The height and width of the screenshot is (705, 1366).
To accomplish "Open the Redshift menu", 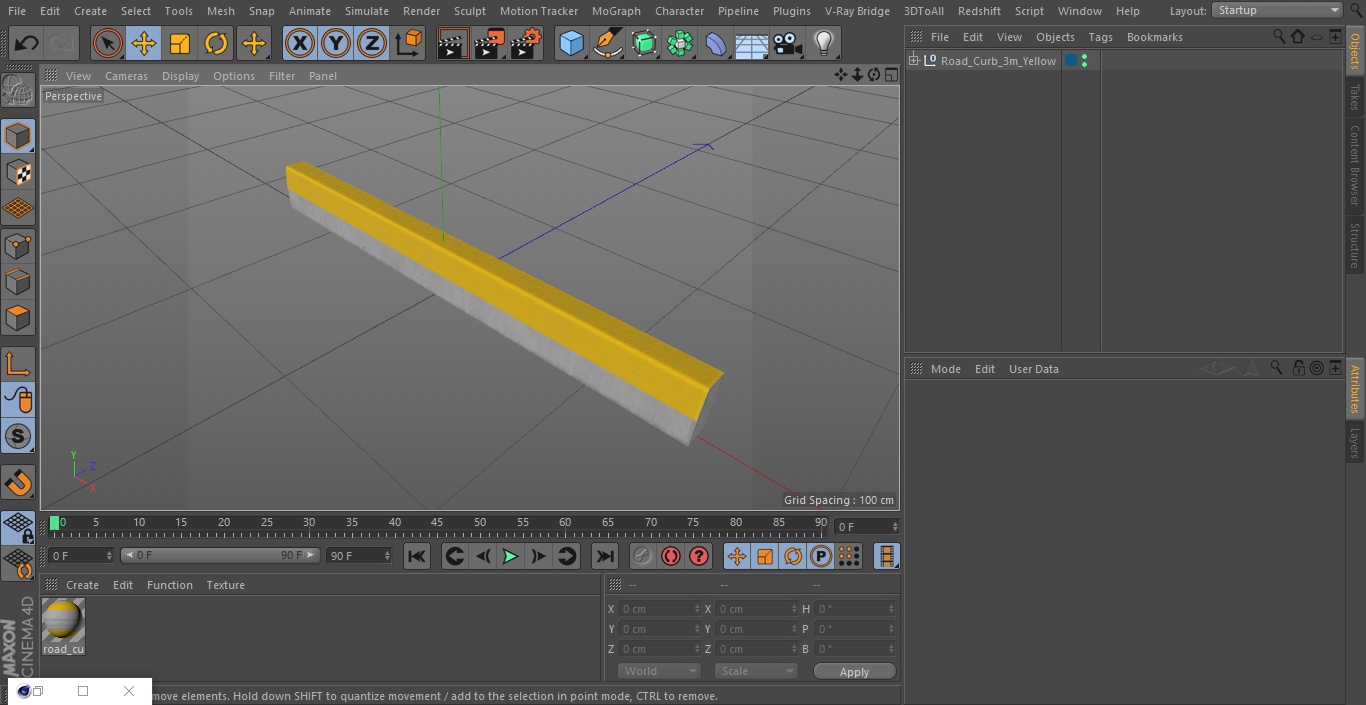I will (x=979, y=11).
